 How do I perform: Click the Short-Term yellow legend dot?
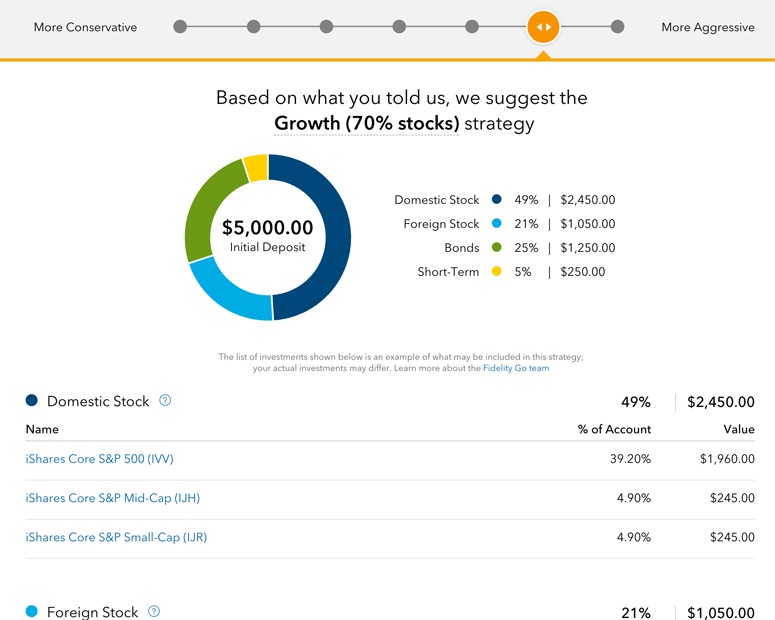click(x=497, y=271)
